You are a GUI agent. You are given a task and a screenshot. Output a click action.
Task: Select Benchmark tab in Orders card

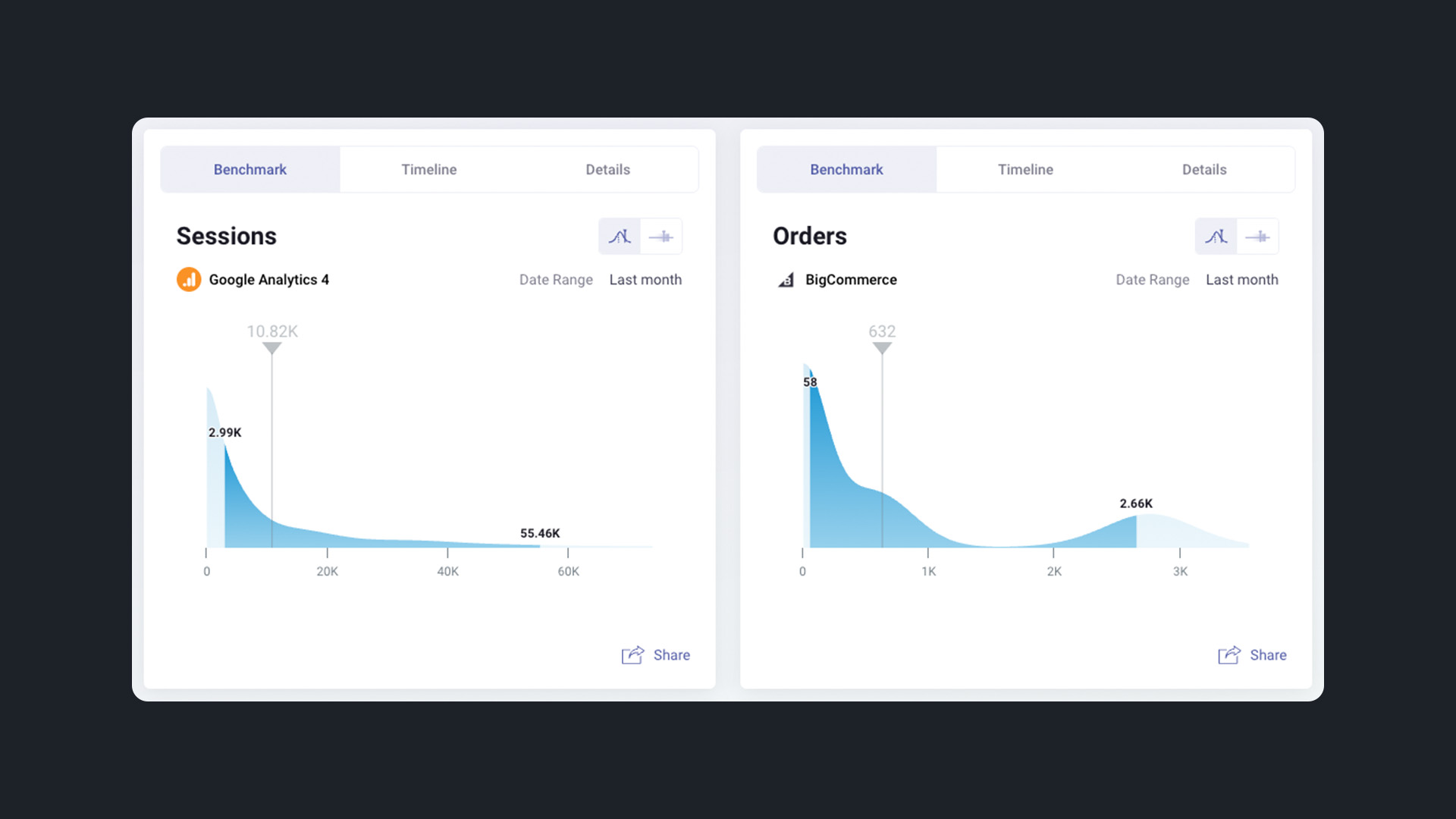(846, 170)
